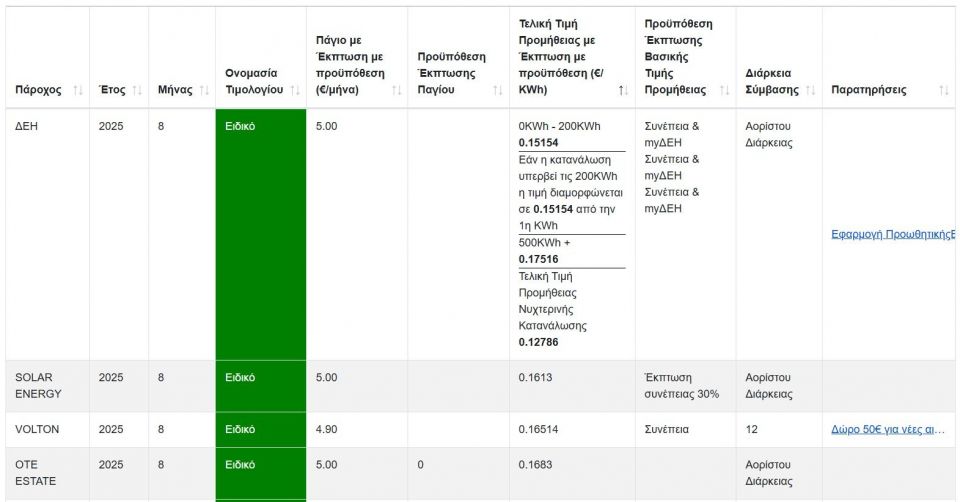Viewport: 960px width, 502px height.
Task: Sort by Πάγιο με Έκπτωση (€/μήνα)
Action: pyautogui.click(x=396, y=90)
